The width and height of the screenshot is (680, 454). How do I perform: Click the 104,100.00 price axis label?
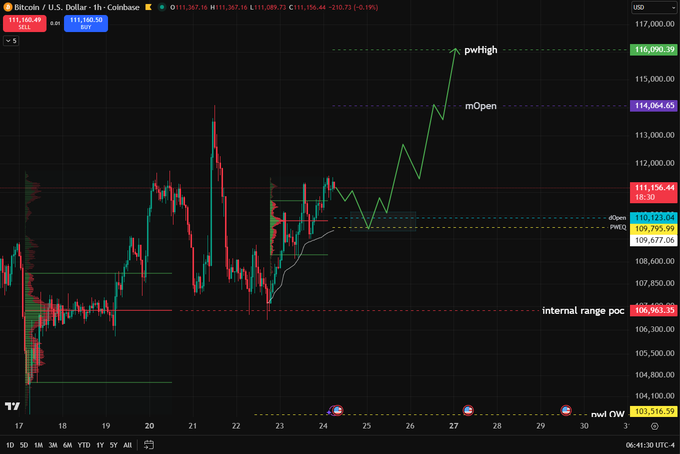click(655, 395)
